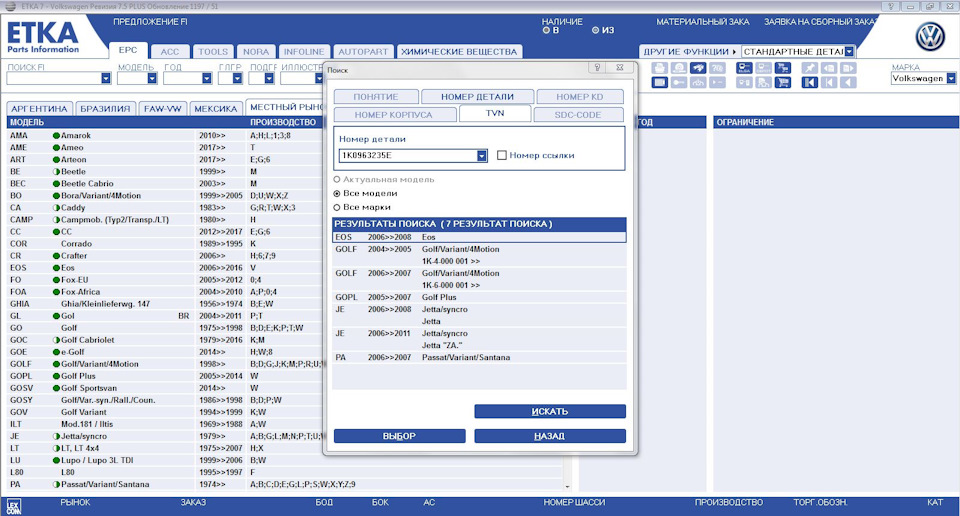Select the EOS 2006>>2008 search result
960x516 pixels.
tap(479, 237)
